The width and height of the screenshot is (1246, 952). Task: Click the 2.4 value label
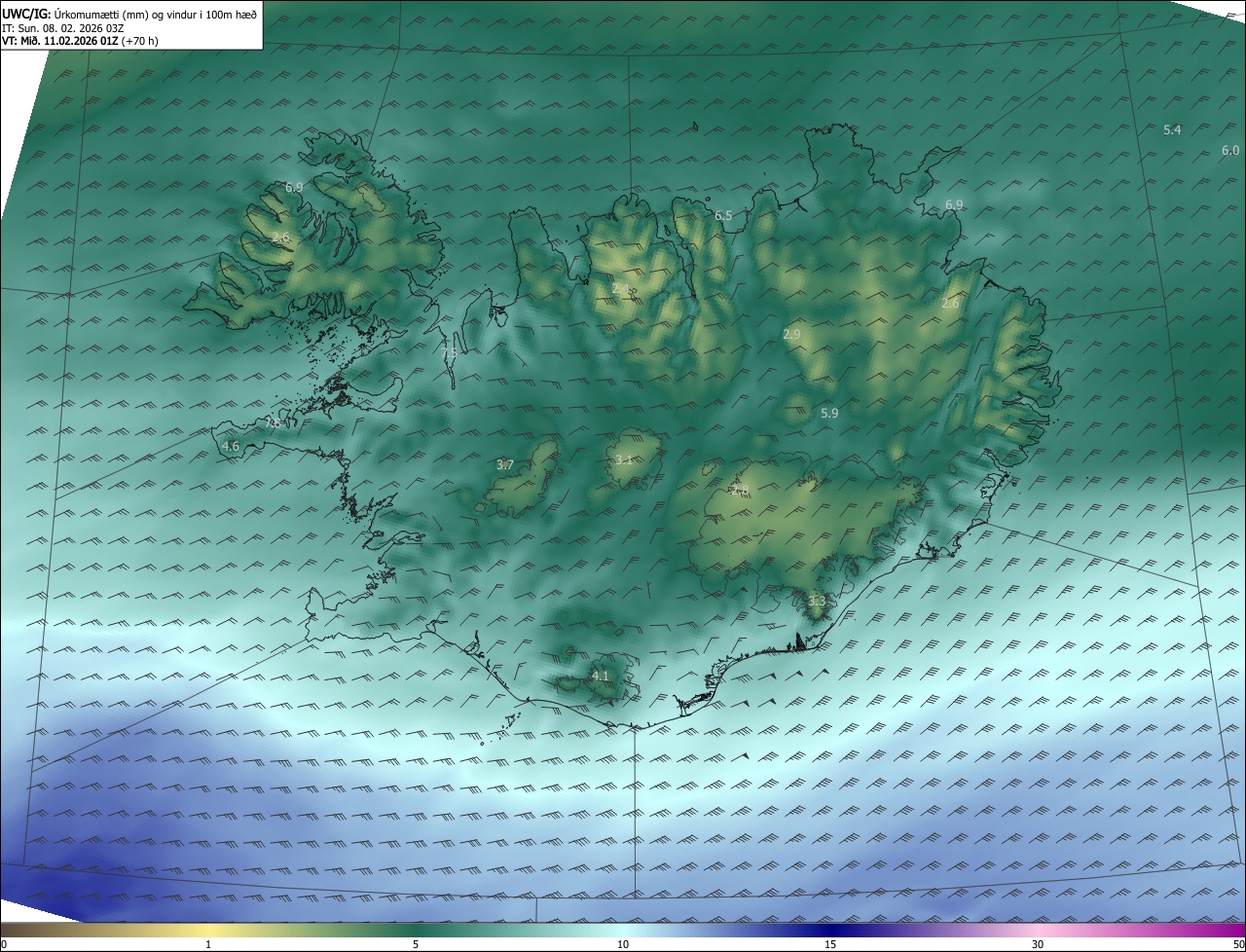(621, 289)
